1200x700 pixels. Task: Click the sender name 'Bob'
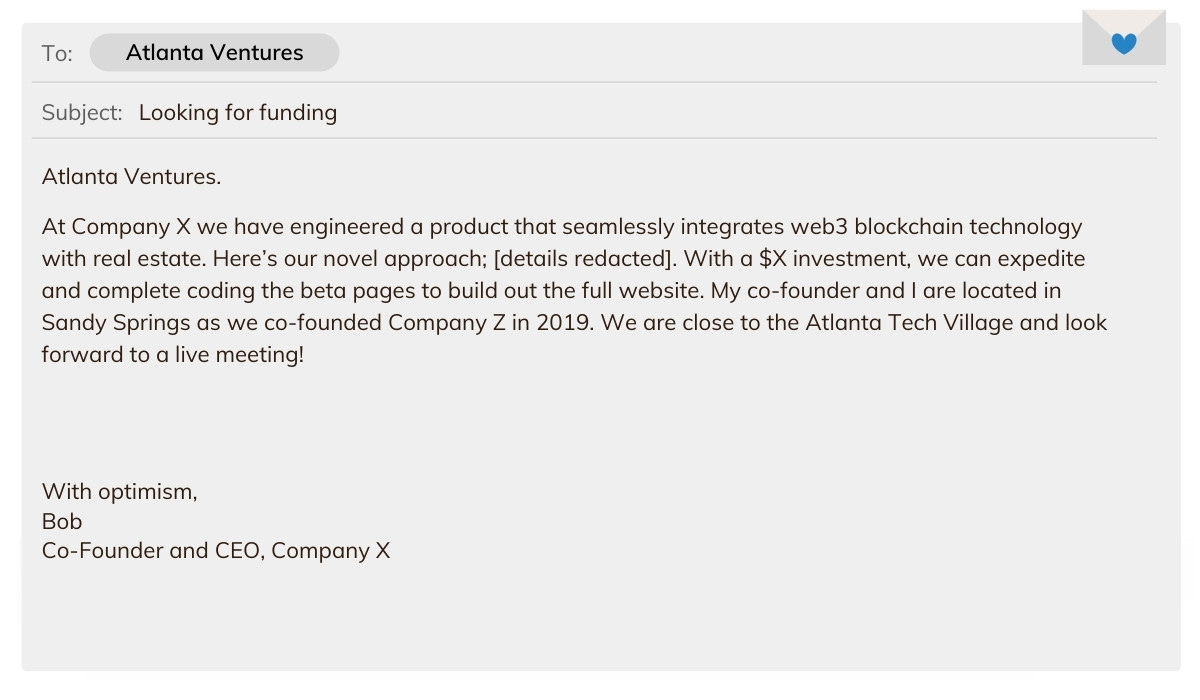pyautogui.click(x=62, y=521)
